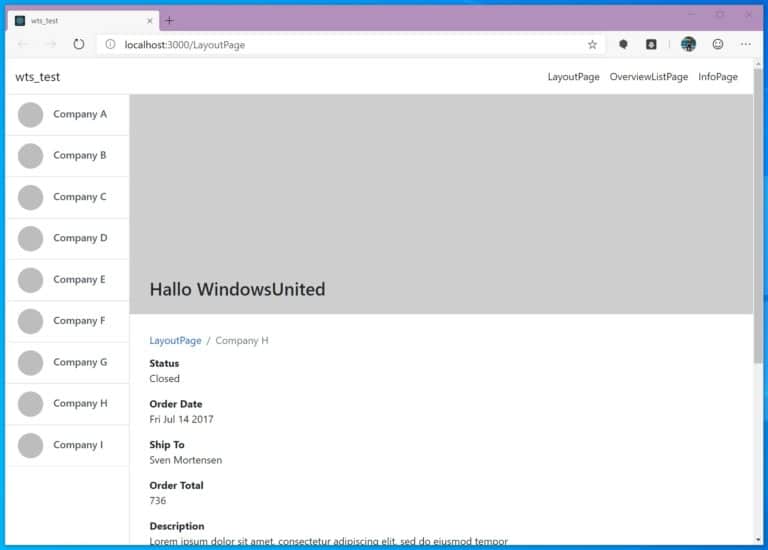
Task: Open the browser three-dot settings menu
Action: (745, 45)
